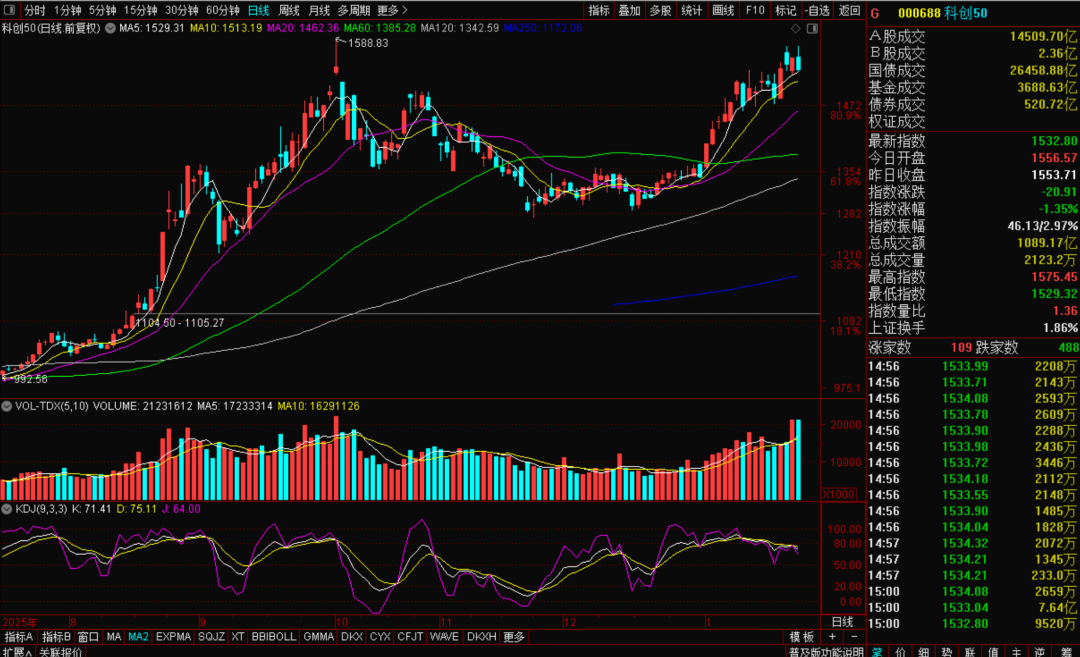Click the circular icon beside the VOL-TDX indicator
This screenshot has height=657, width=1080.
point(7,407)
